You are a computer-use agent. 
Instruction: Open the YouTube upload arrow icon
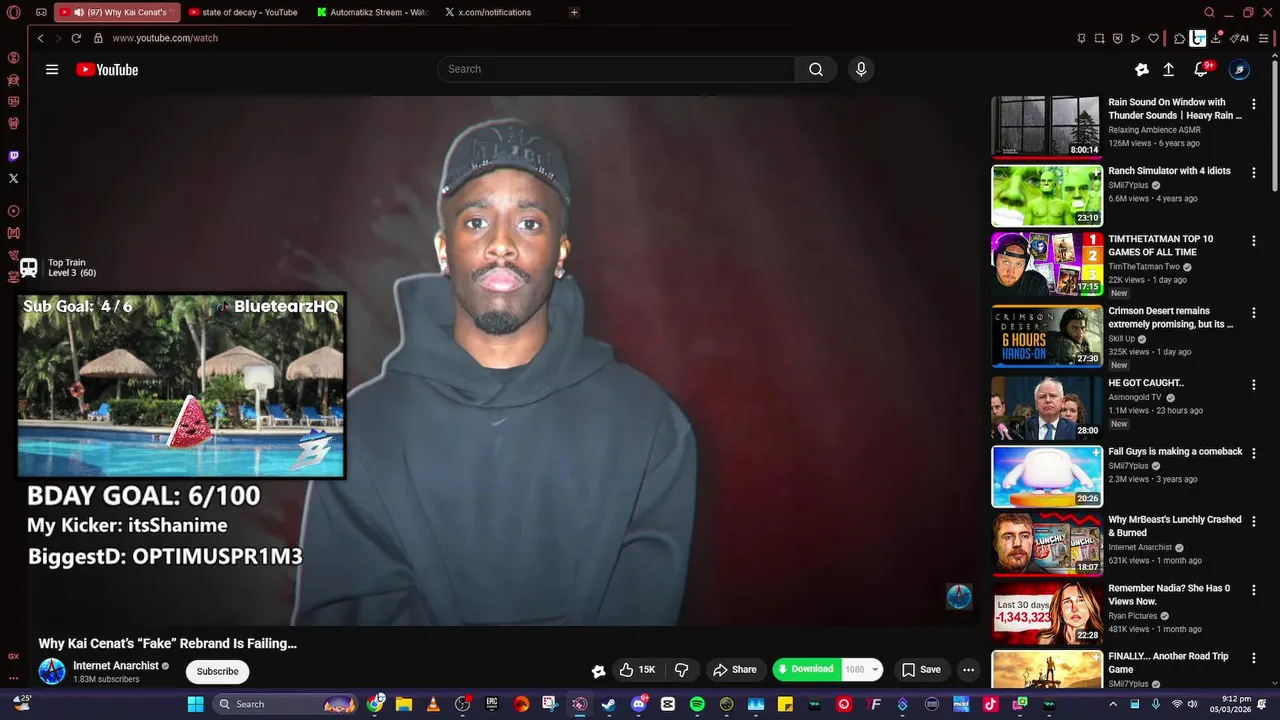click(1168, 69)
